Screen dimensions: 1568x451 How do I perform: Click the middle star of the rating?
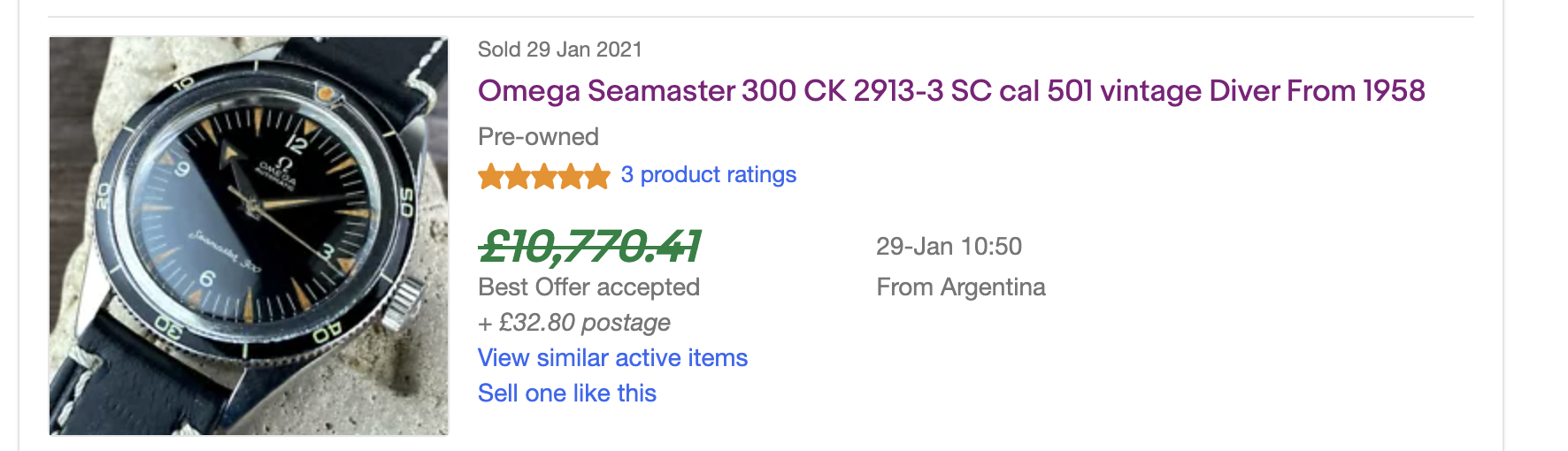(x=544, y=177)
